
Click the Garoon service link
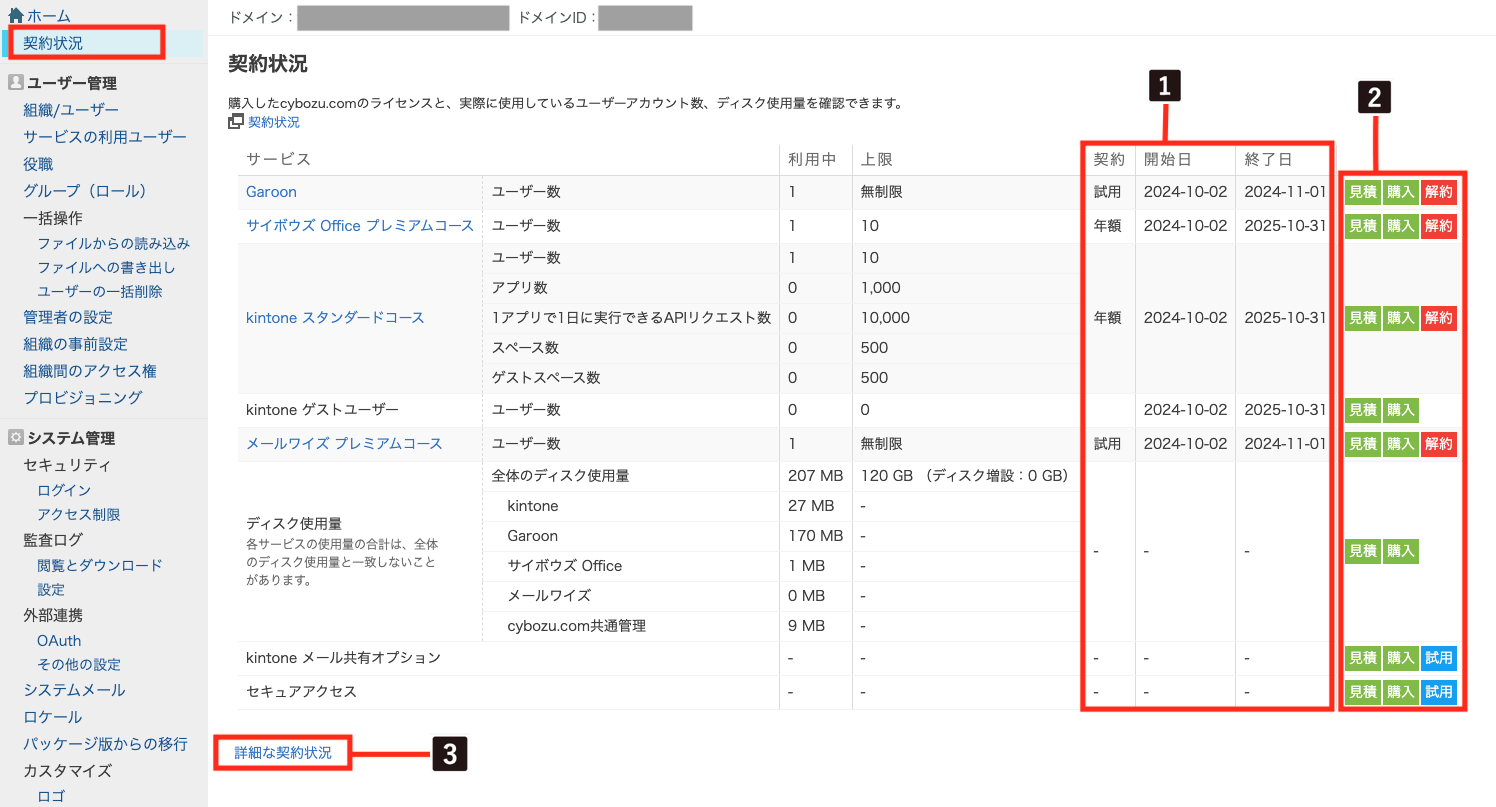(271, 192)
